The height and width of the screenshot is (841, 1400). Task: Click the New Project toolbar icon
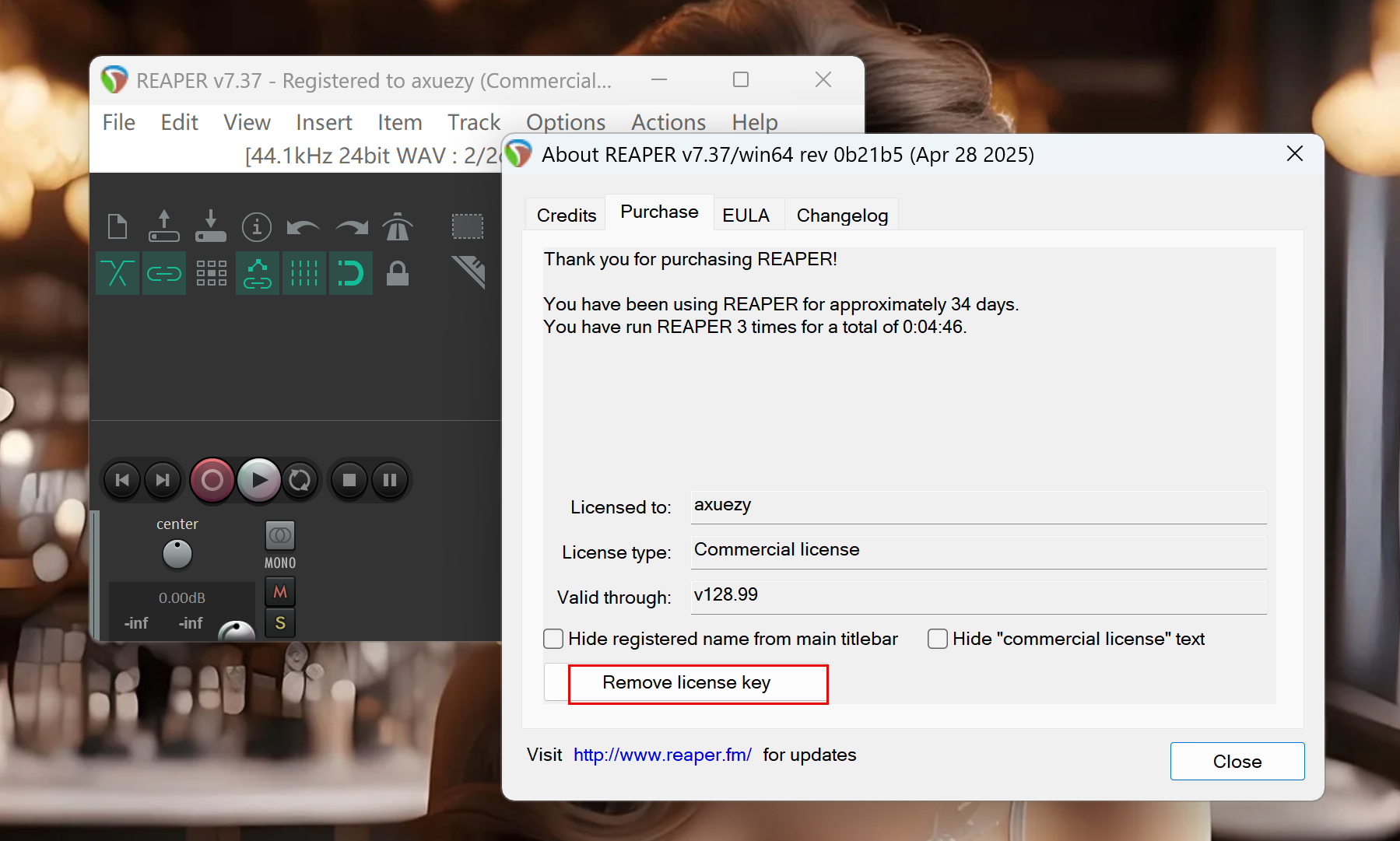pos(118,226)
